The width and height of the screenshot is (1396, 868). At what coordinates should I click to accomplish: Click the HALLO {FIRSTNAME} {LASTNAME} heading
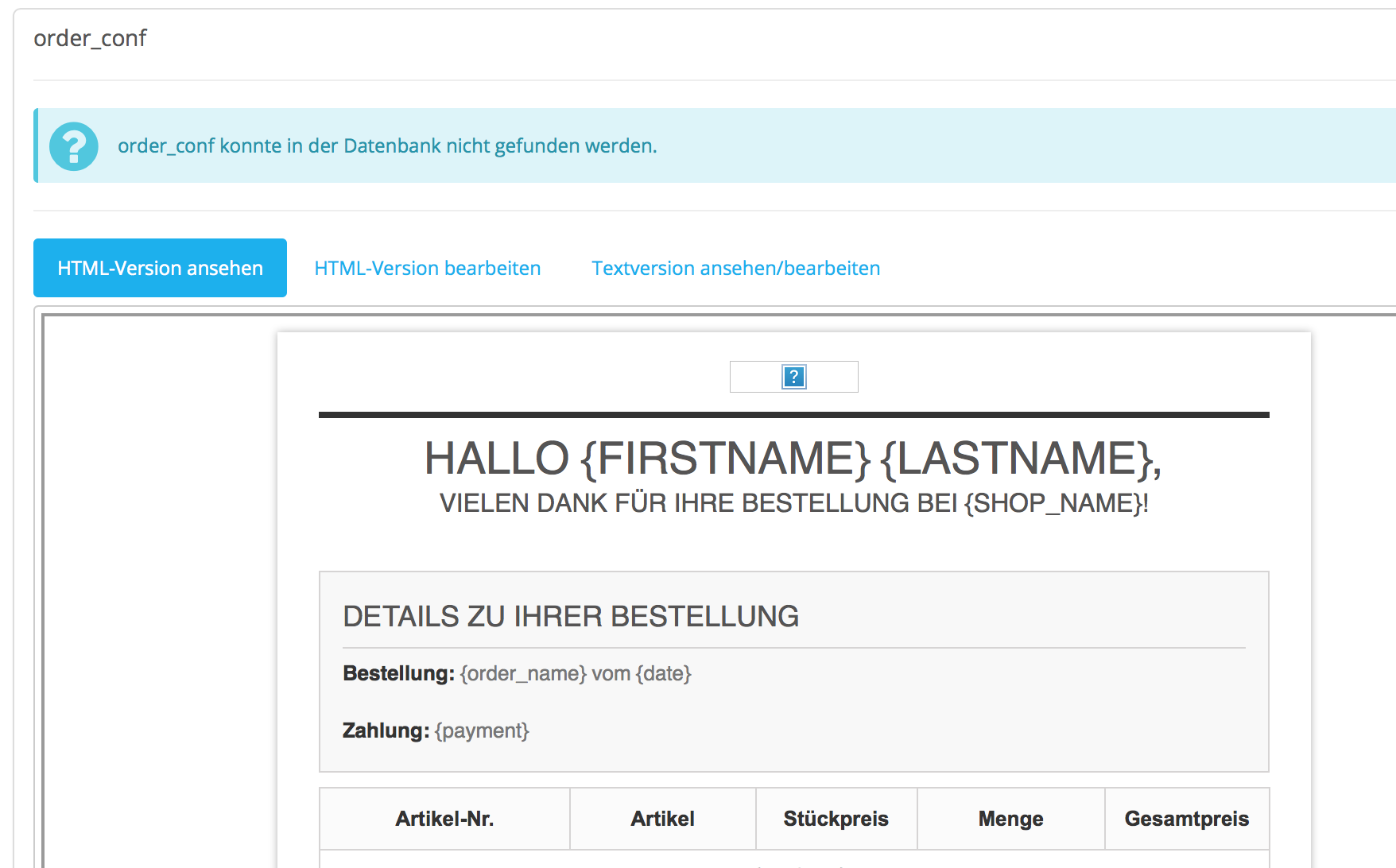click(x=793, y=459)
